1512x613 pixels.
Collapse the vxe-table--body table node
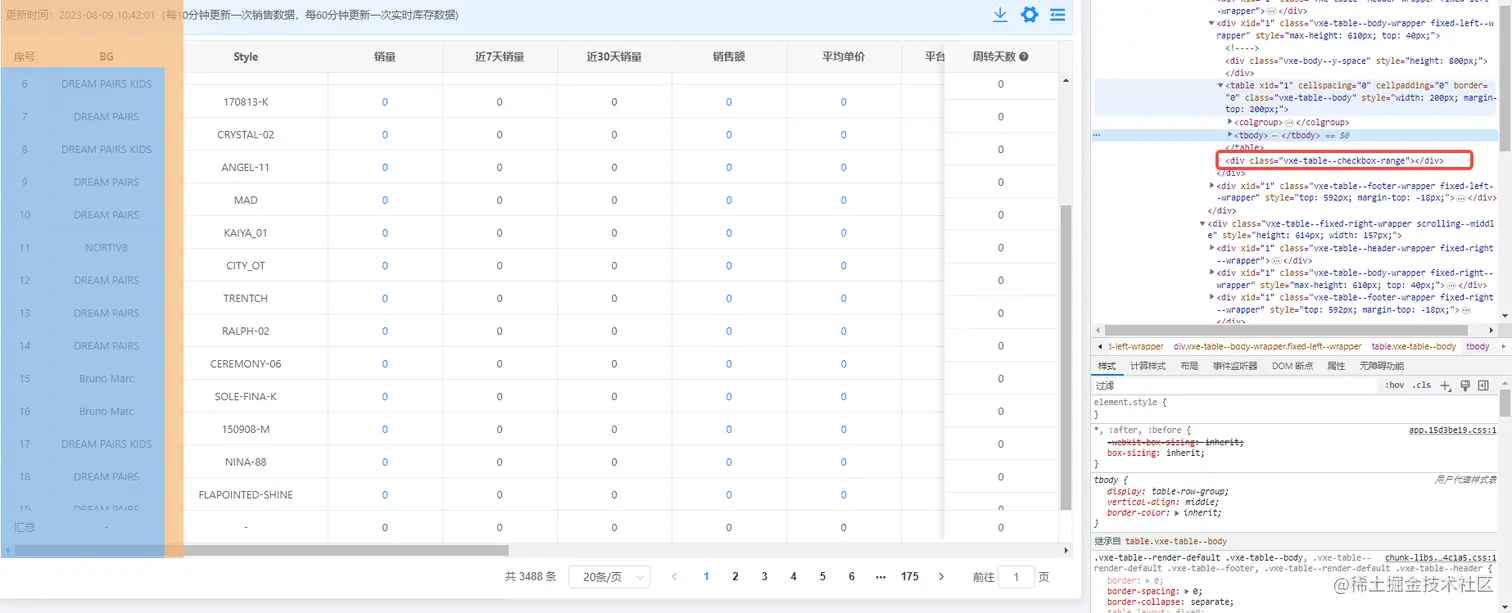pyautogui.click(x=1220, y=86)
